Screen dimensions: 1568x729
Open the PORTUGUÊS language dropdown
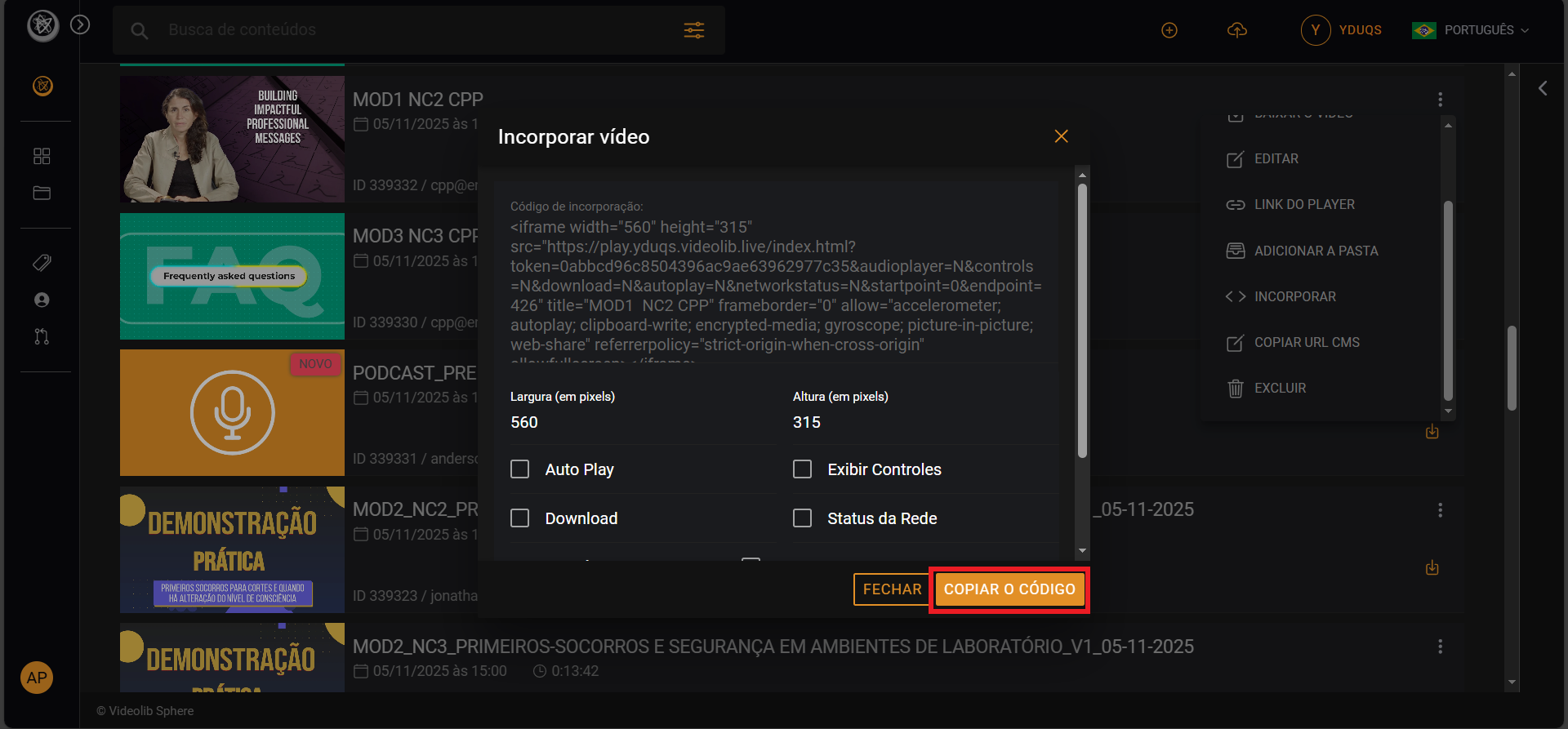tap(1471, 30)
